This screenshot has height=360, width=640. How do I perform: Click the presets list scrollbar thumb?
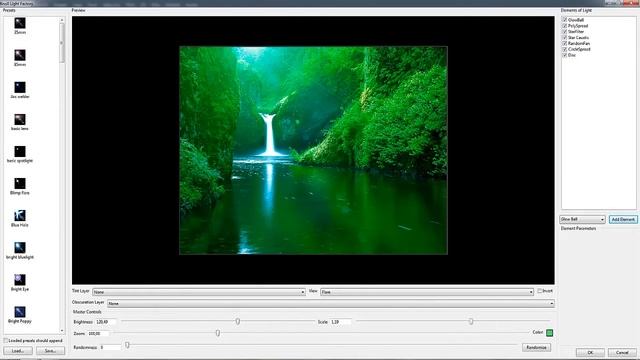tap(62, 43)
